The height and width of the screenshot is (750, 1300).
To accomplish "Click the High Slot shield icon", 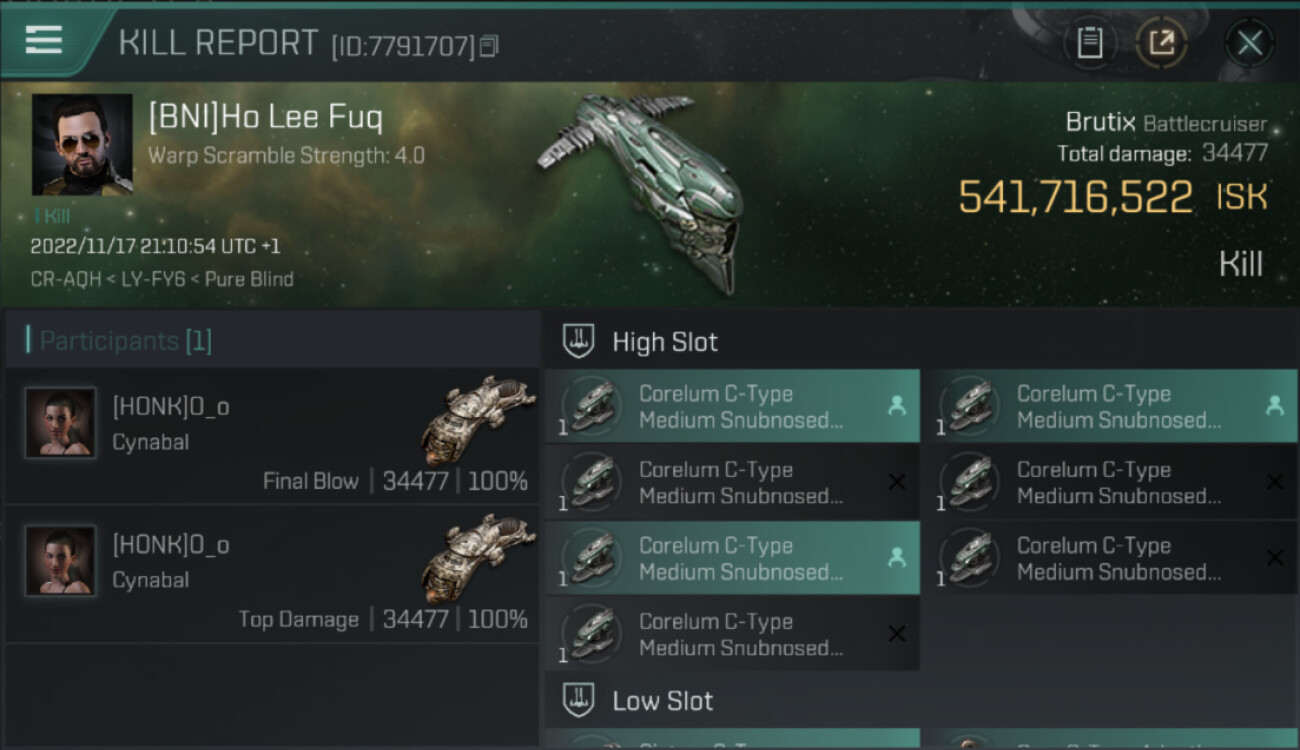I will pyautogui.click(x=579, y=342).
